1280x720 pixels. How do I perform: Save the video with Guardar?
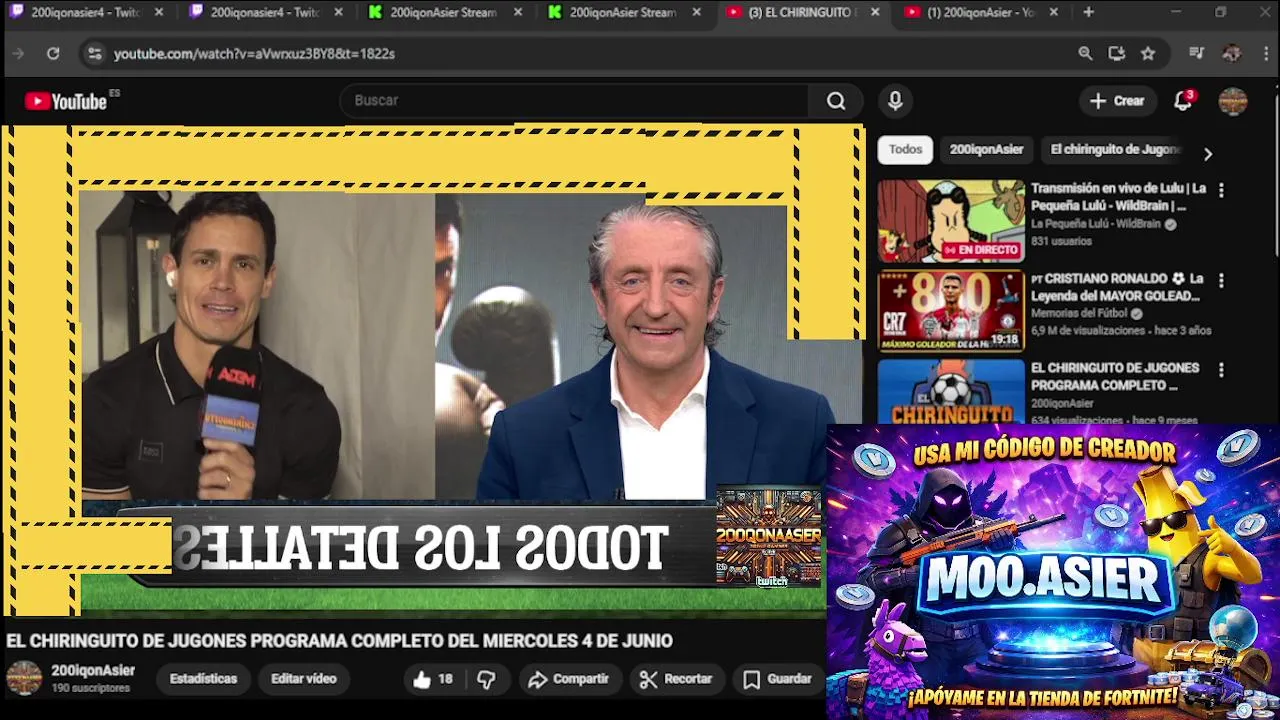[778, 679]
